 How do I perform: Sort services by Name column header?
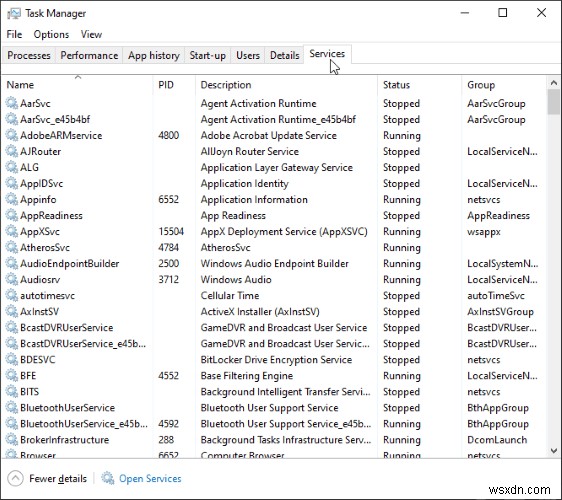(x=77, y=85)
